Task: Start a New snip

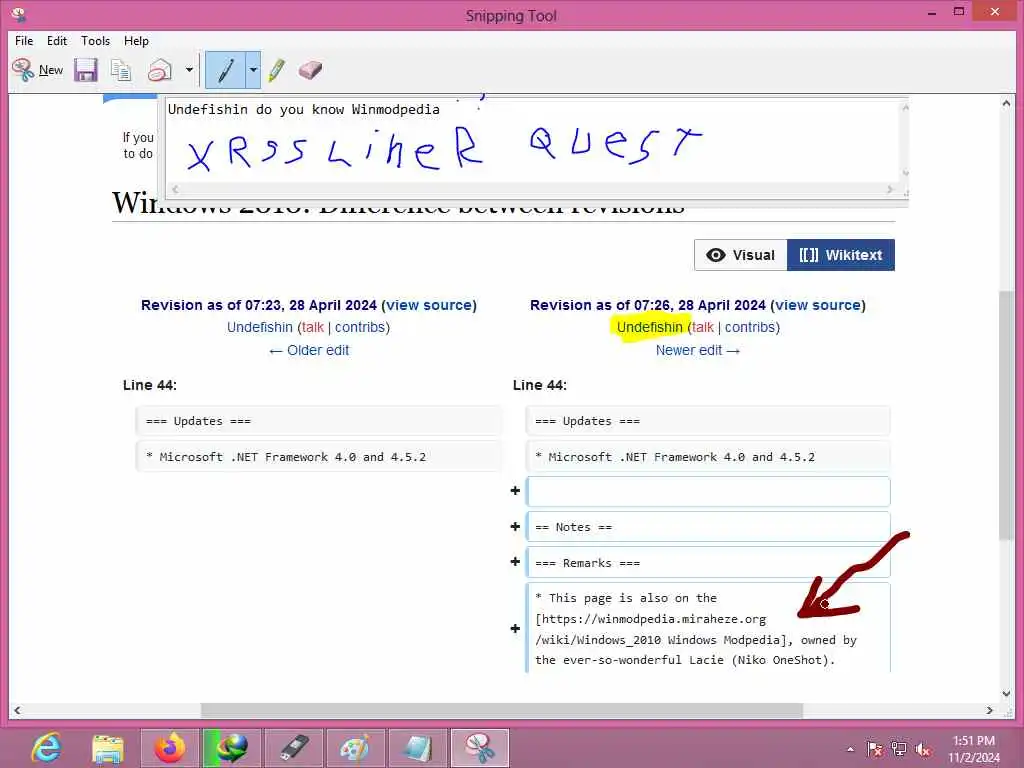Action: click(x=37, y=70)
